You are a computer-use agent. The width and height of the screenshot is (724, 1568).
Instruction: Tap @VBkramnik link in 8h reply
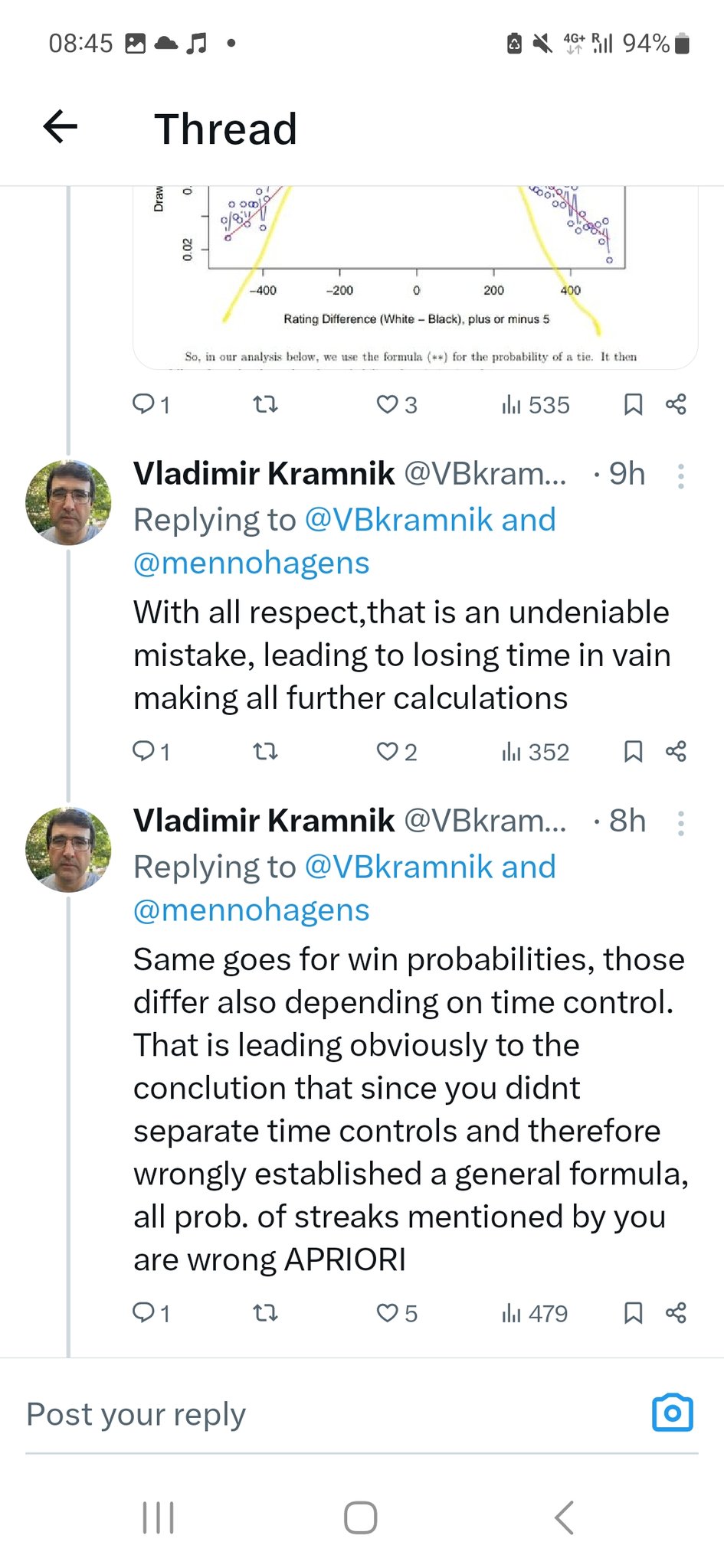(x=398, y=867)
